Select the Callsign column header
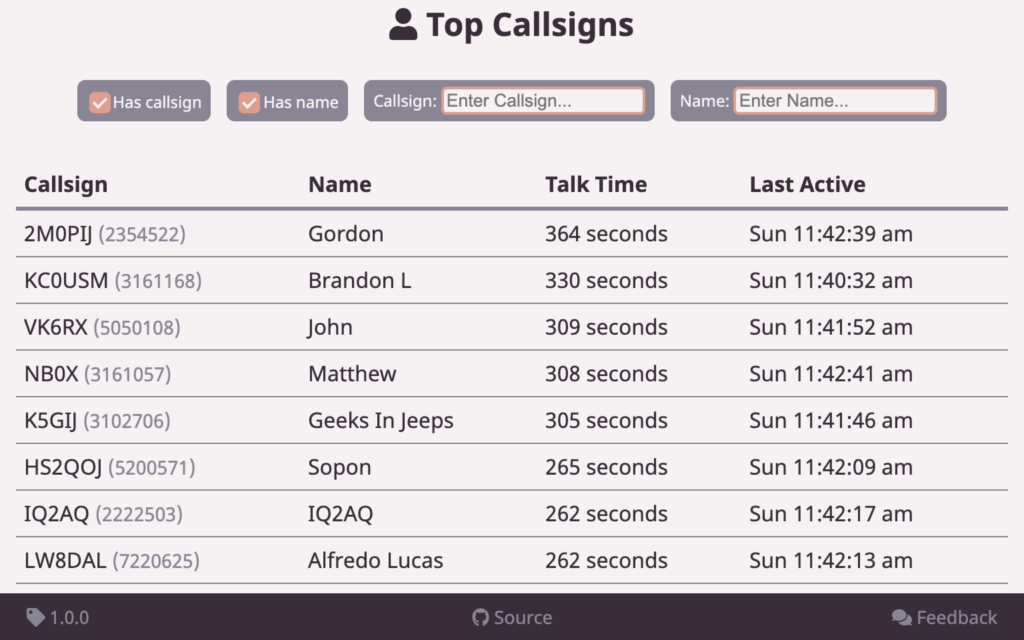This screenshot has width=1024, height=640. pyautogui.click(x=66, y=184)
